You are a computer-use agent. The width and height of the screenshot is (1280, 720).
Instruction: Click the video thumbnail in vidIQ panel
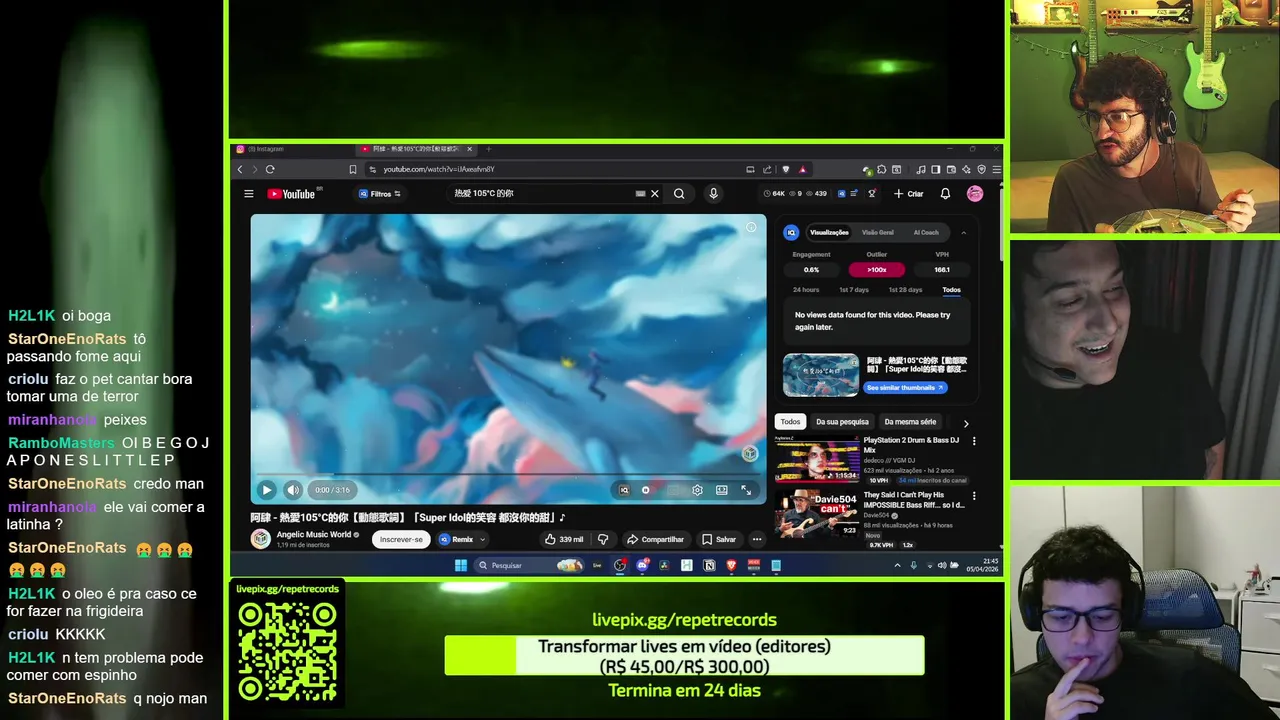click(x=821, y=375)
